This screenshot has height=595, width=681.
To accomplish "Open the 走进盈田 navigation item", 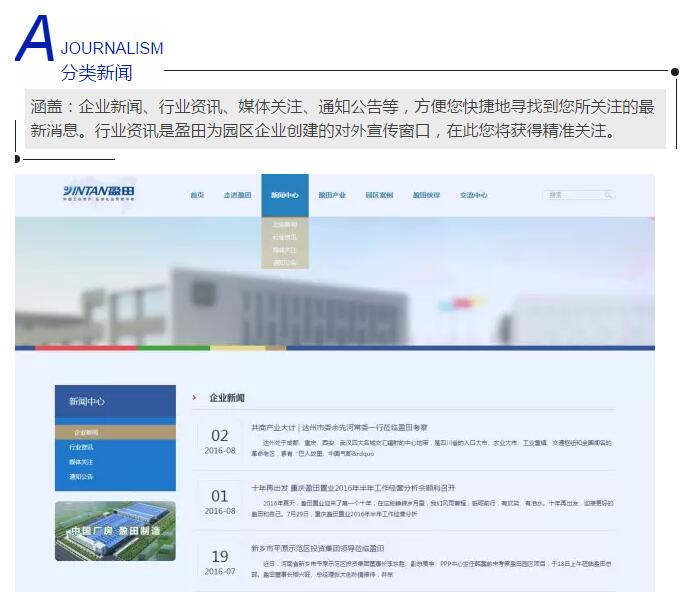I will [x=237, y=195].
